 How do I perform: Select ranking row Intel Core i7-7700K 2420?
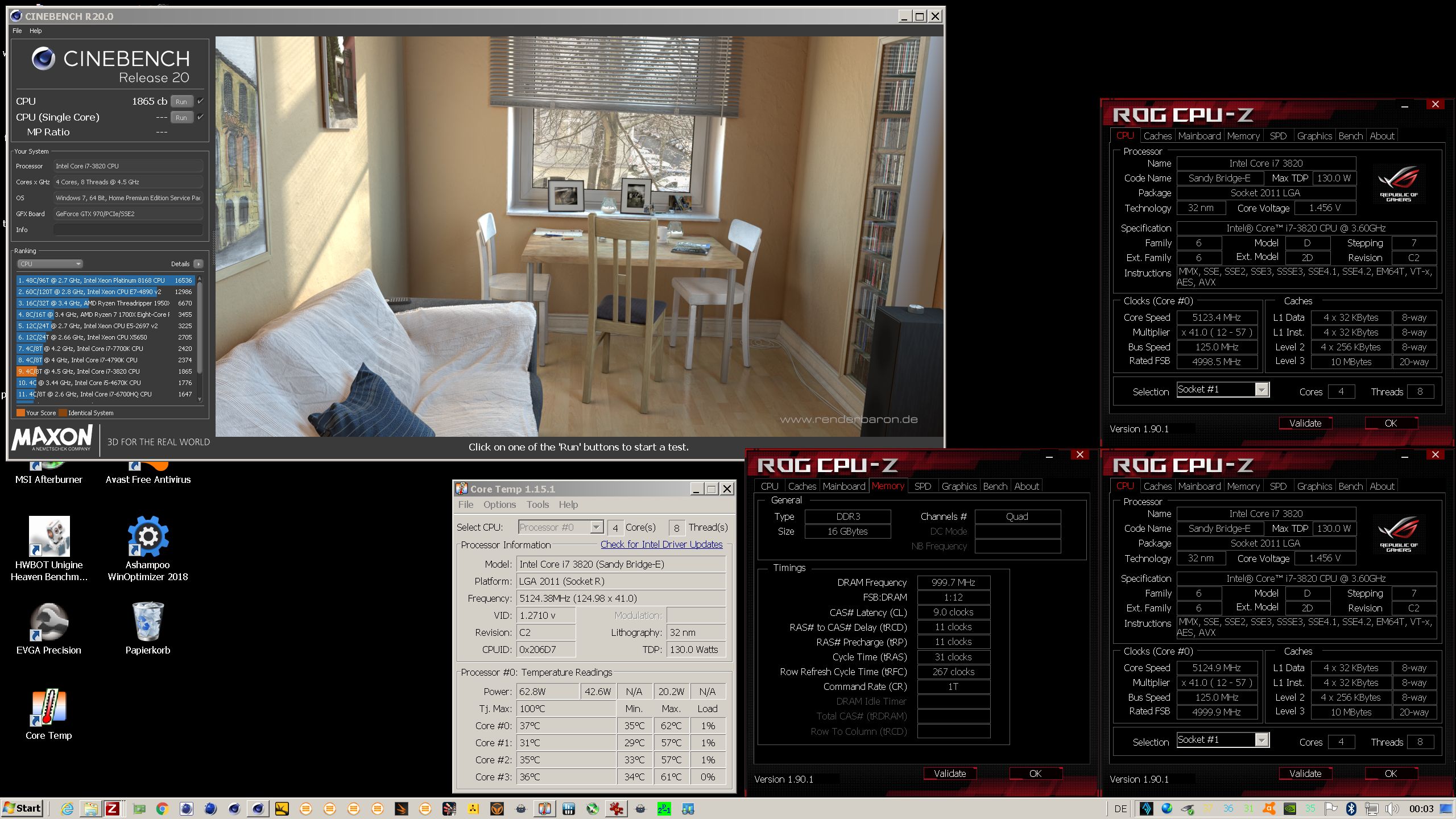[x=105, y=349]
